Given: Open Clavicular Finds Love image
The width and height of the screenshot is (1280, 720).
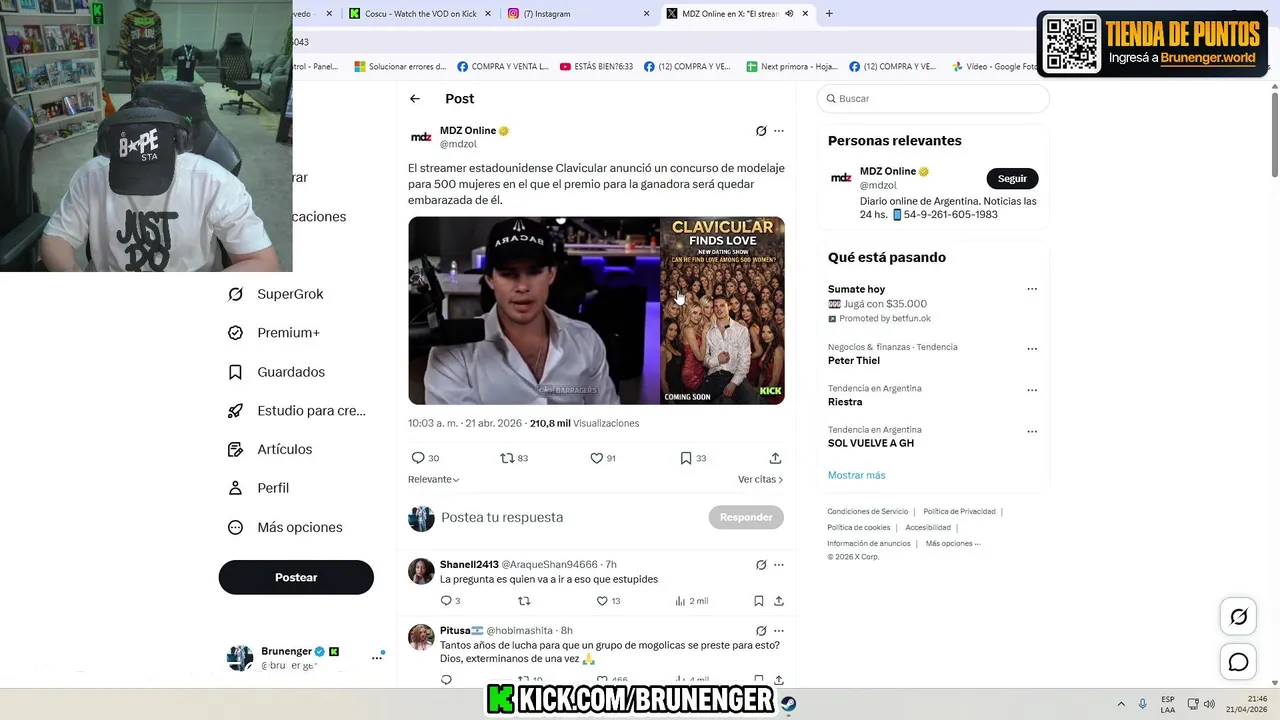Looking at the screenshot, I should pos(722,311).
